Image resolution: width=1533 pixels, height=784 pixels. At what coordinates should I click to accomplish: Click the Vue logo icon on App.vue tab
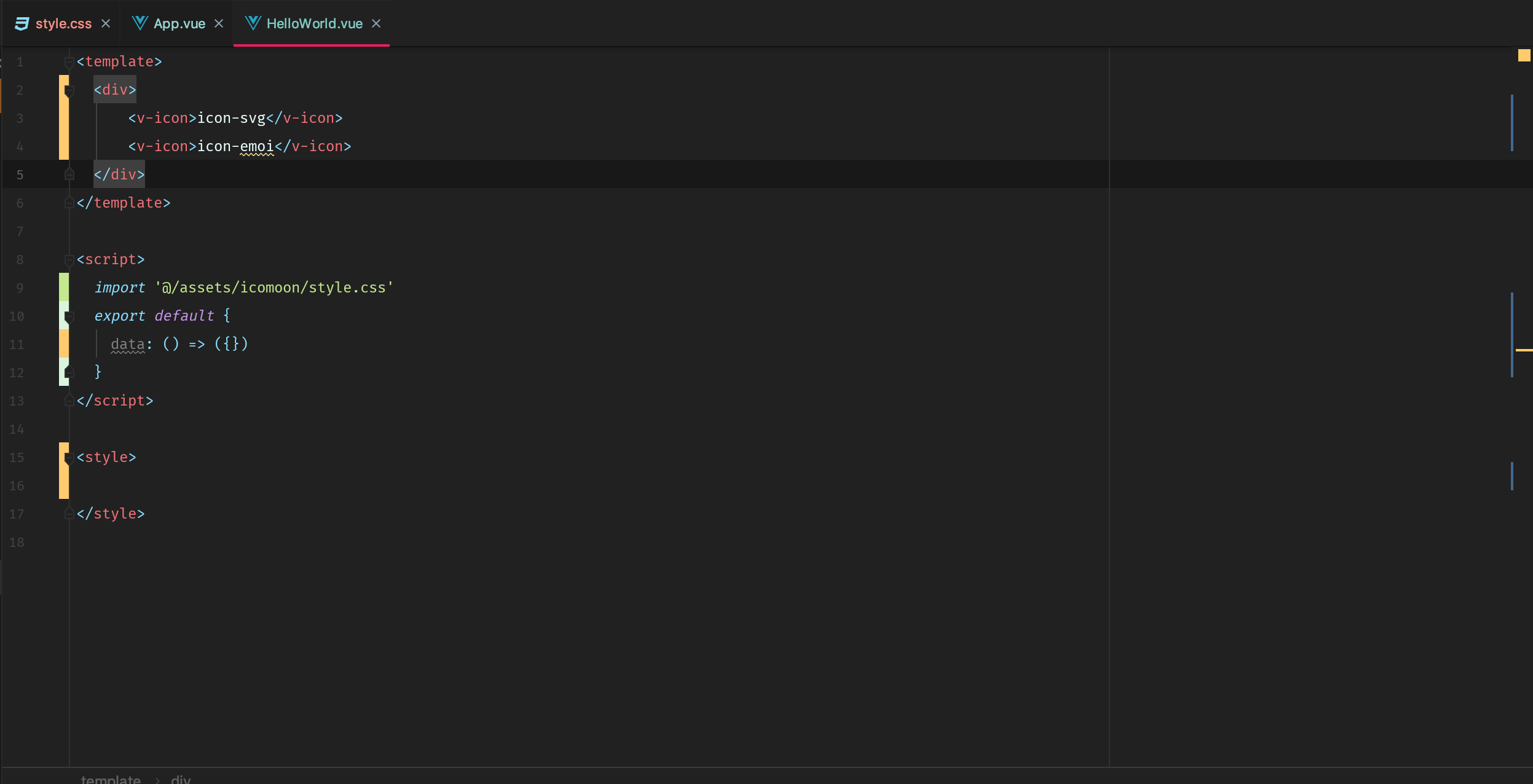coord(140,23)
